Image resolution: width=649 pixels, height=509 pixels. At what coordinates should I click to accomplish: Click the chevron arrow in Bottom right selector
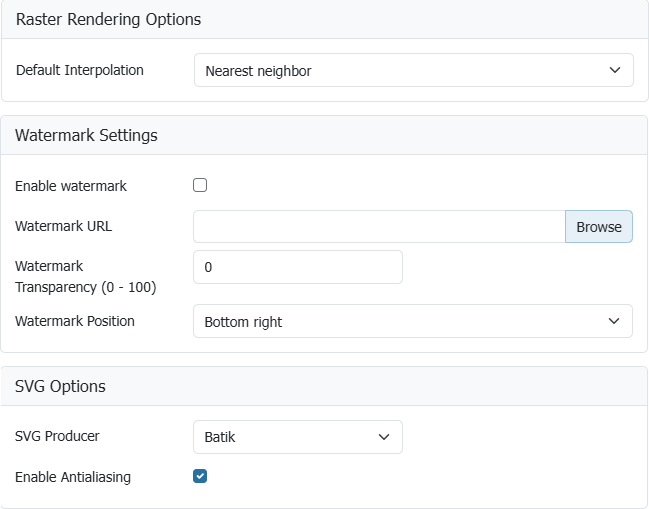614,322
